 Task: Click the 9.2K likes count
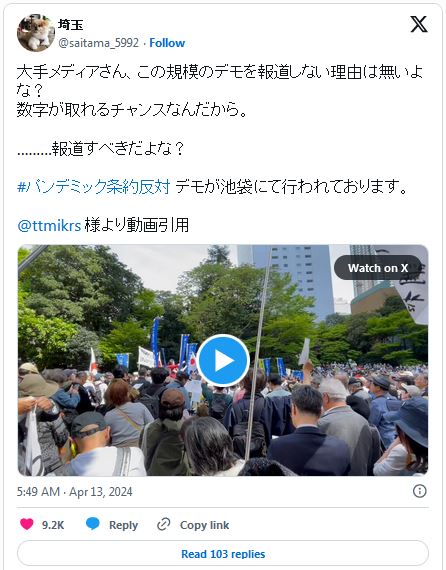(53, 525)
